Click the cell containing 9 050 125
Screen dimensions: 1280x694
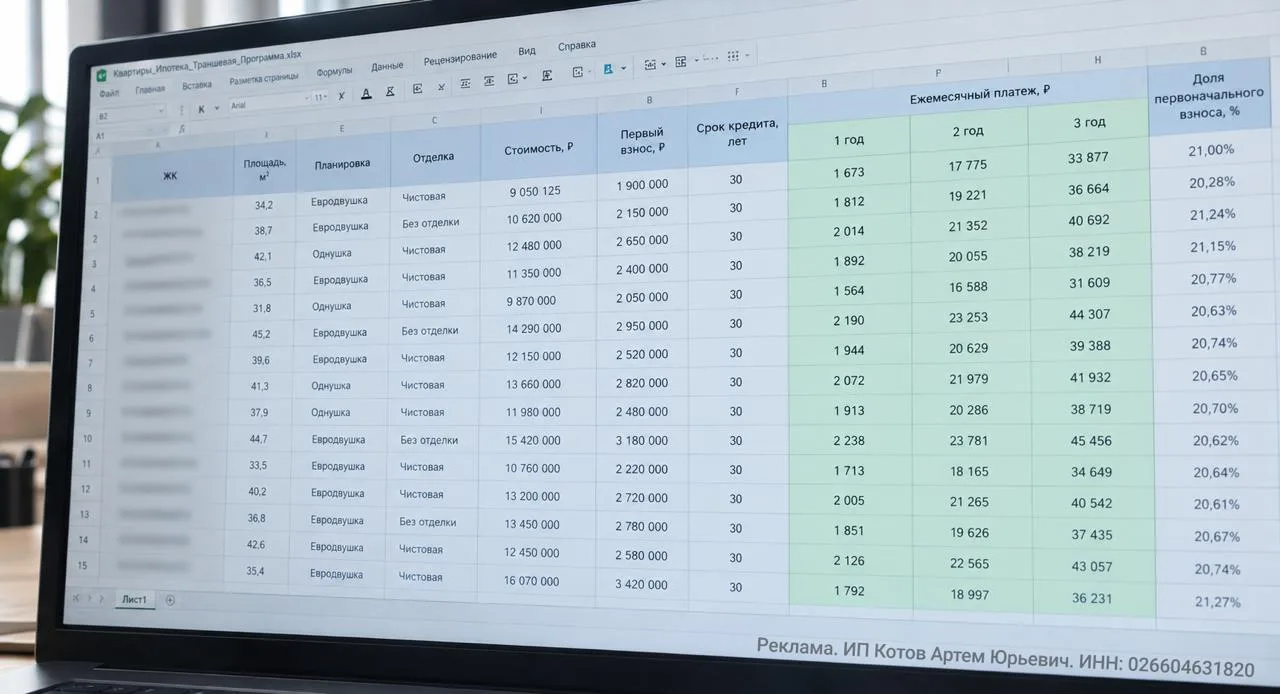(535, 191)
